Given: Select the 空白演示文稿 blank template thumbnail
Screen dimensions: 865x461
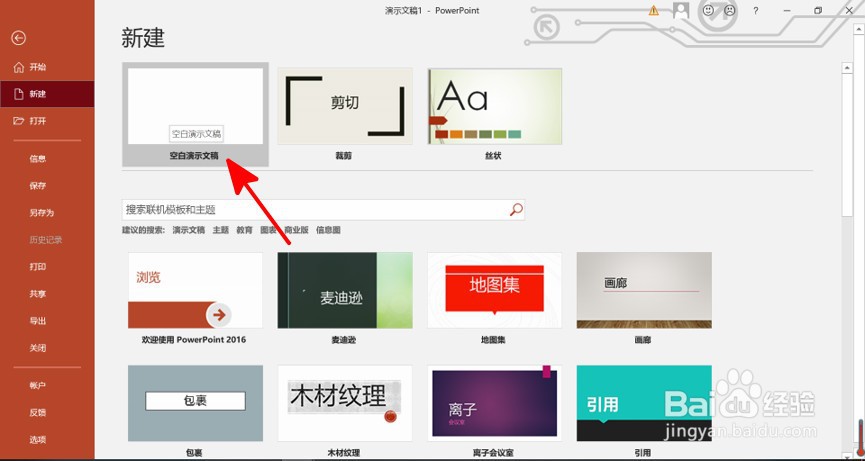Looking at the screenshot, I should click(195, 106).
